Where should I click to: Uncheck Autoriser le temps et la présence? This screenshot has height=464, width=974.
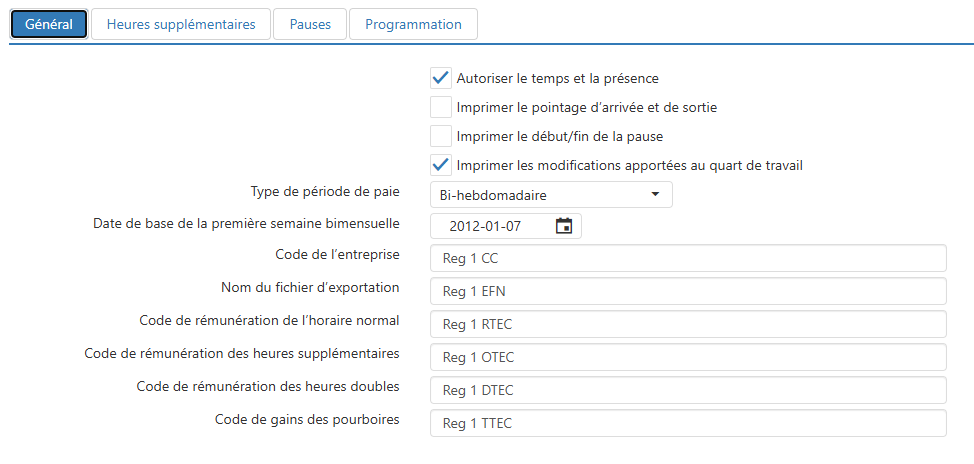tap(440, 79)
